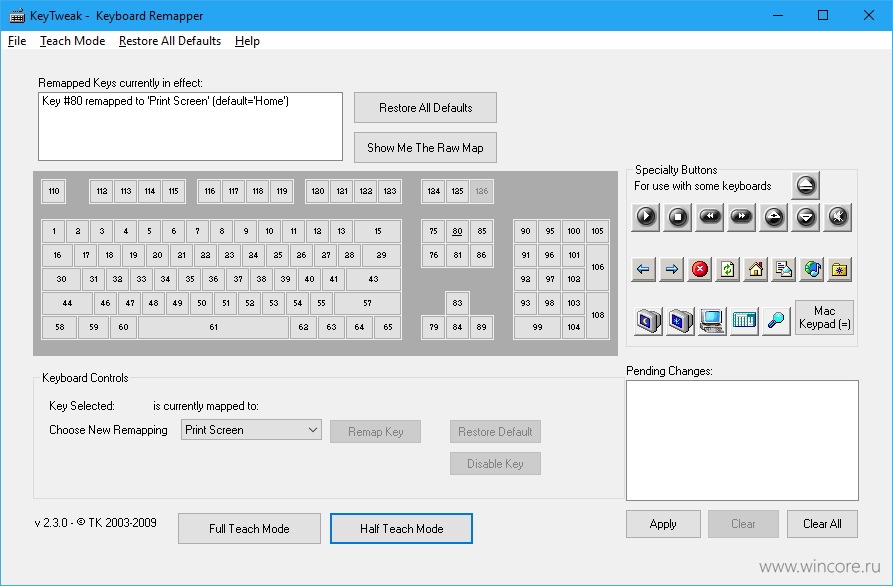Choose the Next Track specialty button

click(x=742, y=217)
